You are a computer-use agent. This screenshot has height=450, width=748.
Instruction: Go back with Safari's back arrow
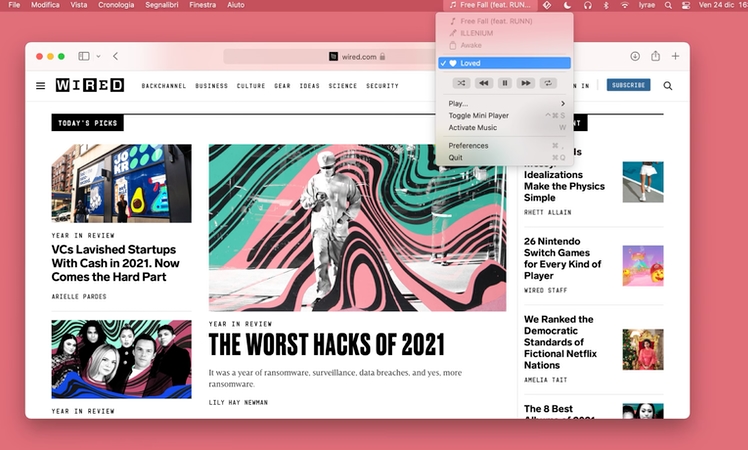tap(116, 56)
